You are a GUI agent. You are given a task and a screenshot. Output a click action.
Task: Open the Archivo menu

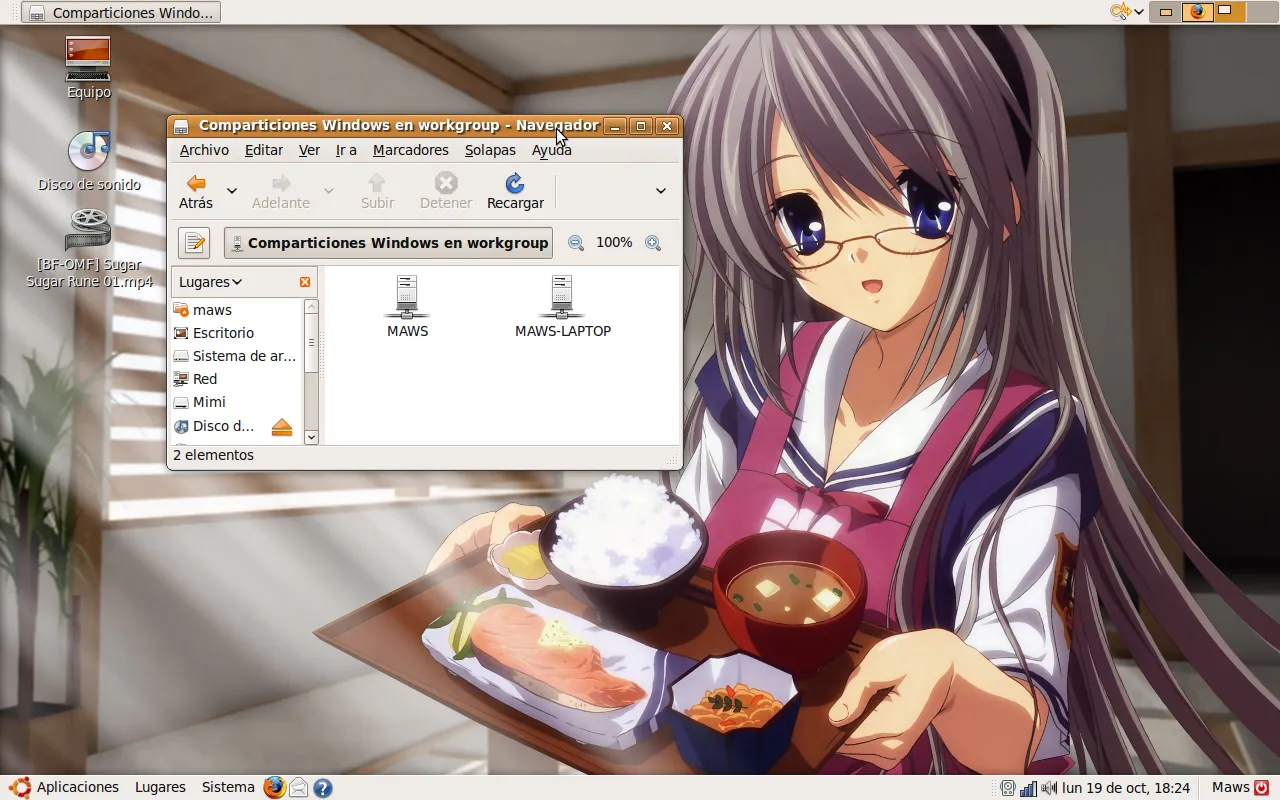204,150
